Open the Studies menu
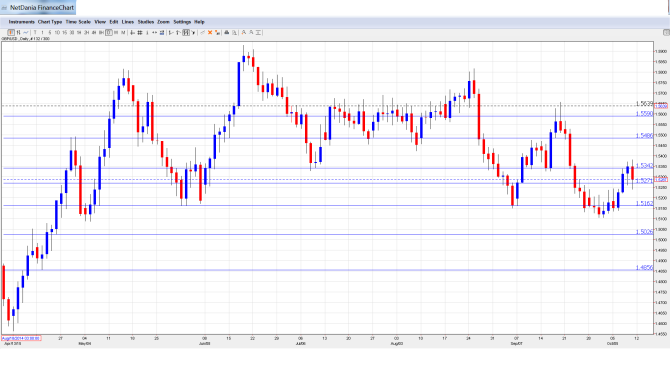Screen dimensions: 670x377 tap(146, 22)
